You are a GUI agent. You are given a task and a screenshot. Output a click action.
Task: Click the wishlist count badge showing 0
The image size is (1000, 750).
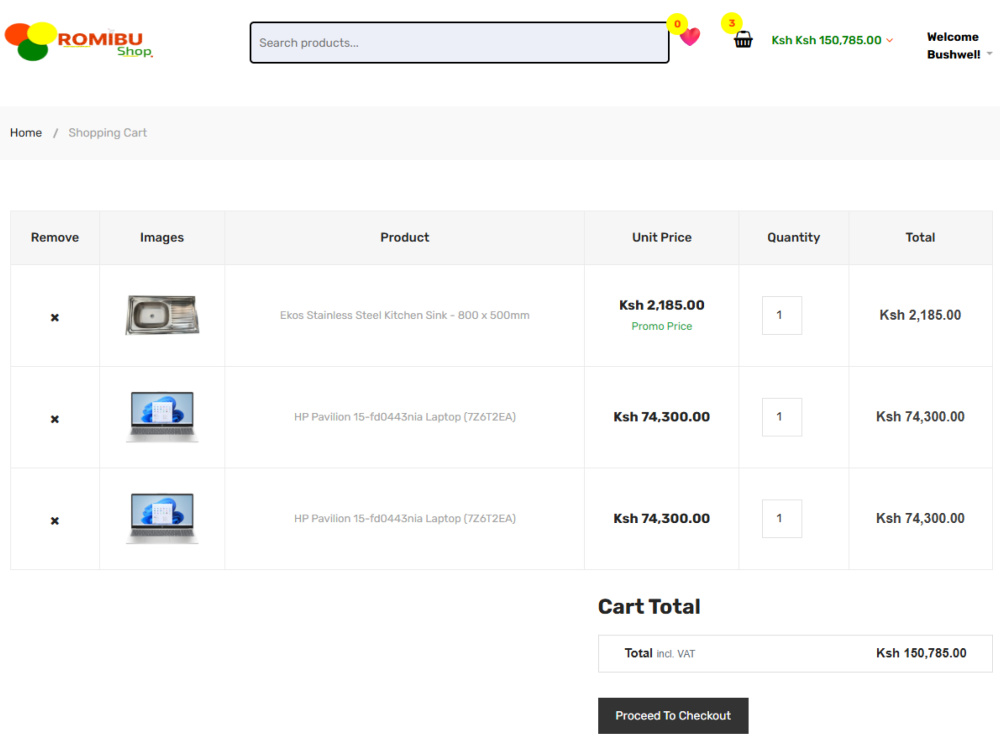[x=677, y=24]
